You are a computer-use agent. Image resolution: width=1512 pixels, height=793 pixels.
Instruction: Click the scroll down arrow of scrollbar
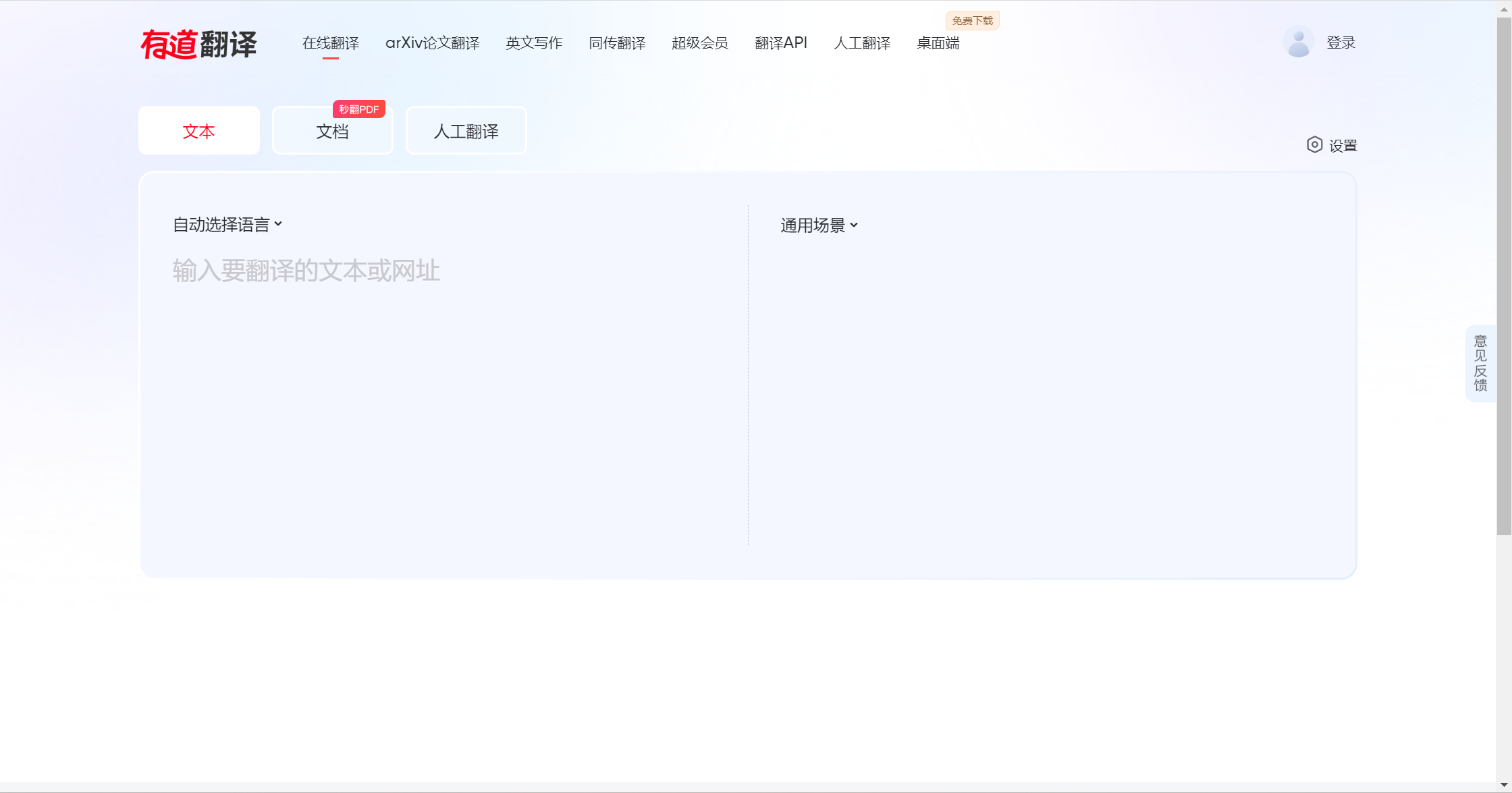(x=1503, y=785)
